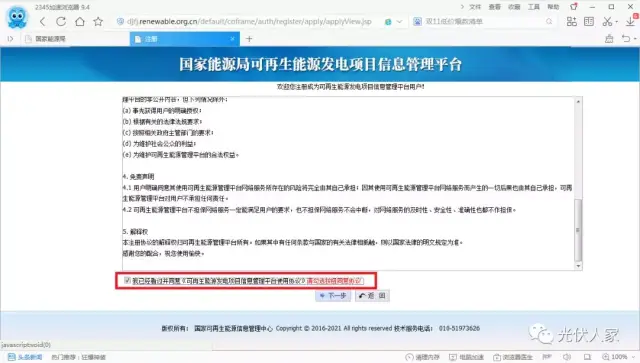Click the agreement scrollbar down arrow
Screen dimensions: 640x363
[578, 266]
